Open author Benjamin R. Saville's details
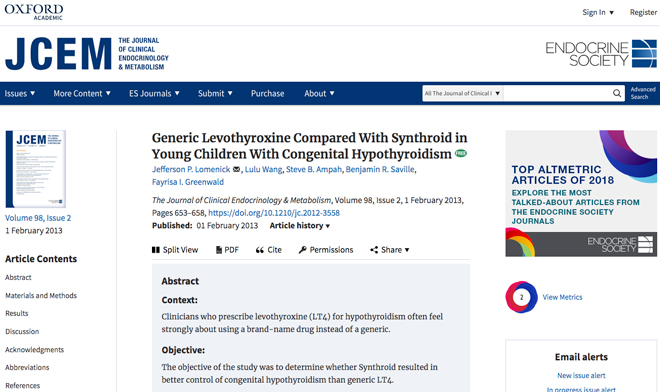Viewport: 660px width, 392px height. pos(380,169)
